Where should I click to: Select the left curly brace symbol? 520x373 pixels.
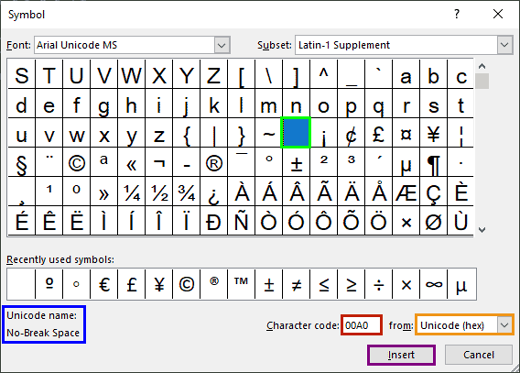[186, 132]
